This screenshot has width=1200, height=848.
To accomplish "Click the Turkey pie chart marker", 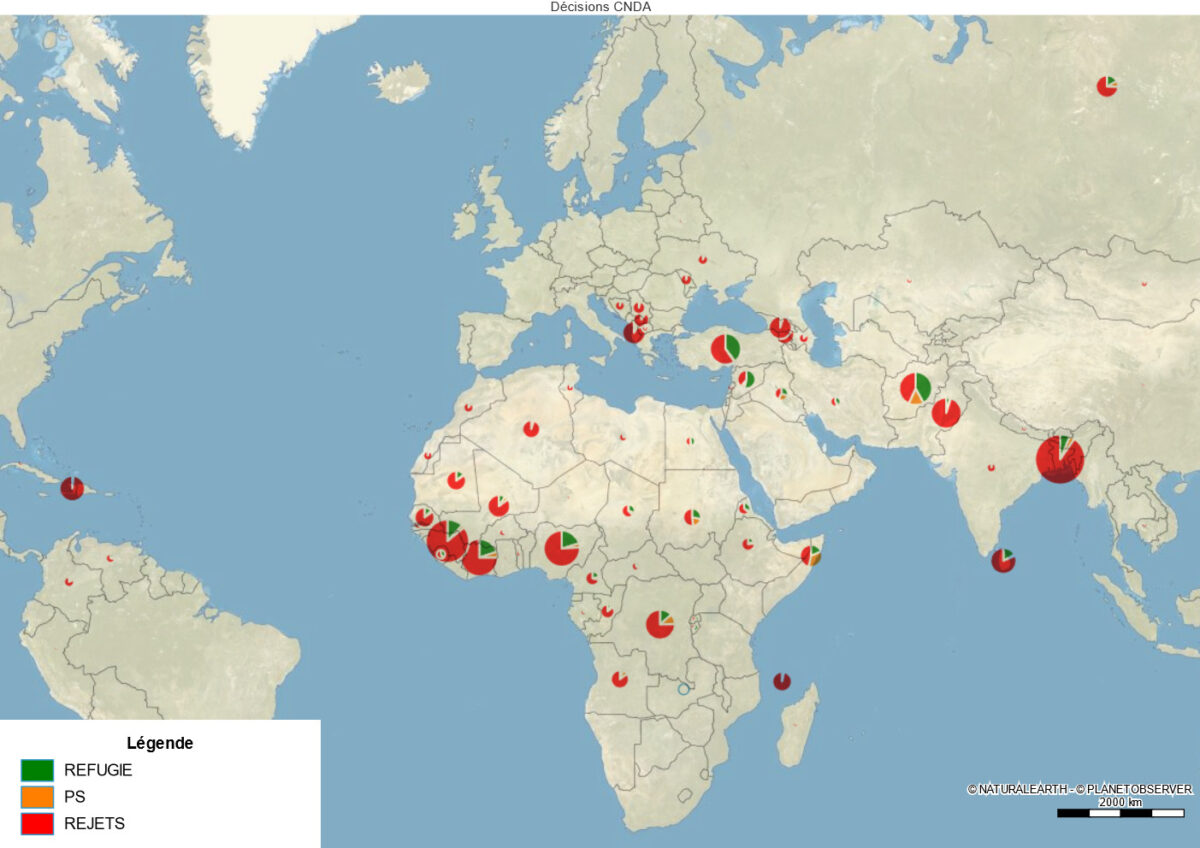I will coord(725,349).
